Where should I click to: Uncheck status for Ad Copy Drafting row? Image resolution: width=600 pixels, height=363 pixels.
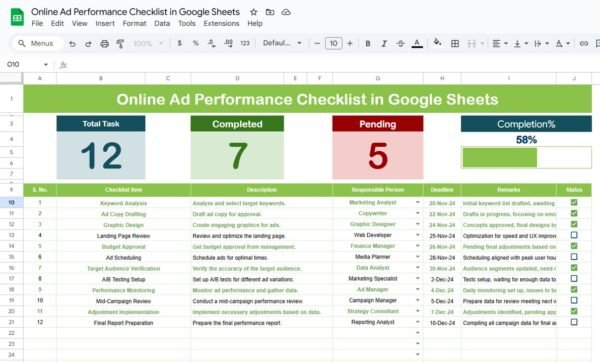click(574, 213)
